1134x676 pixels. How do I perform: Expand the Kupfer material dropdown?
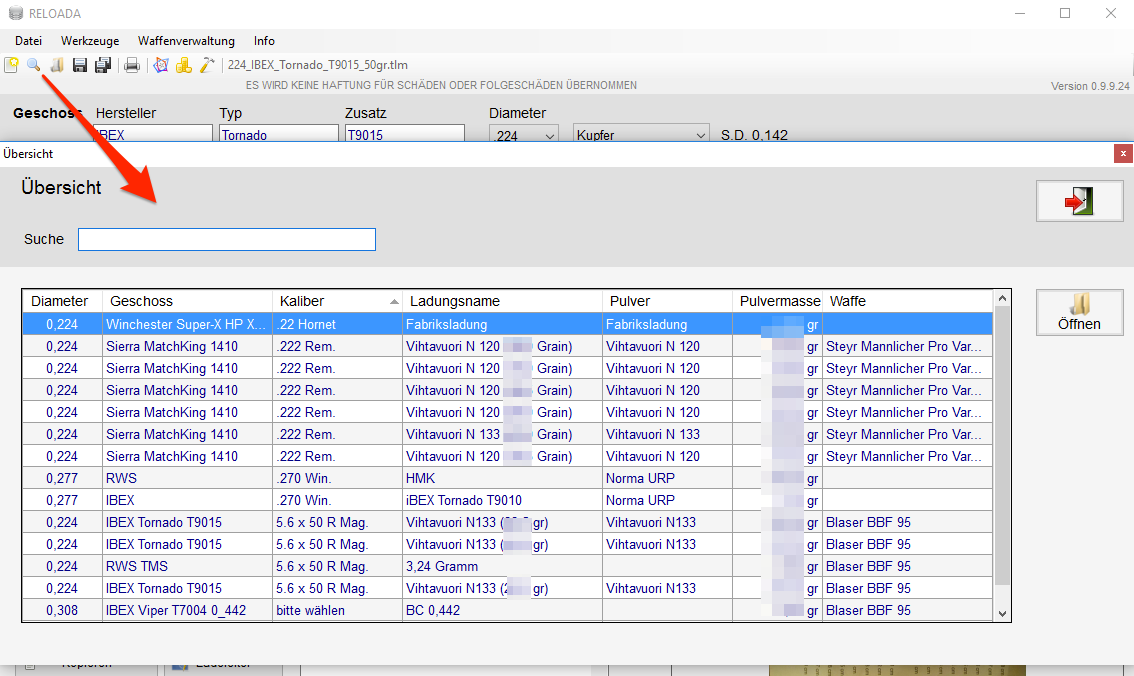(x=700, y=136)
